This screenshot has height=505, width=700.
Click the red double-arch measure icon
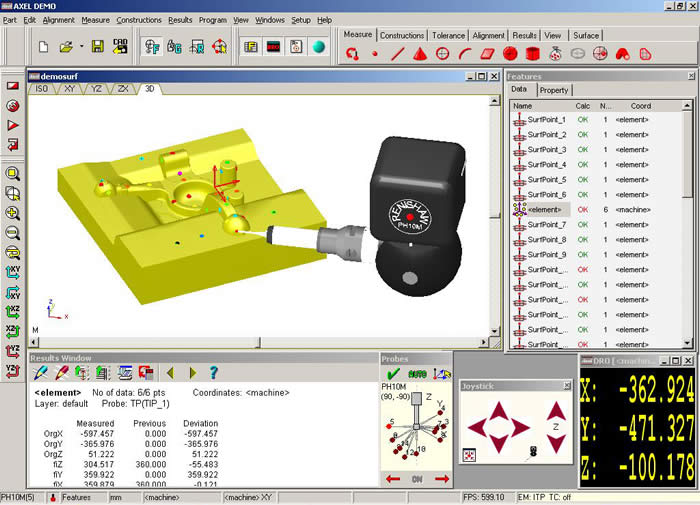(623, 54)
